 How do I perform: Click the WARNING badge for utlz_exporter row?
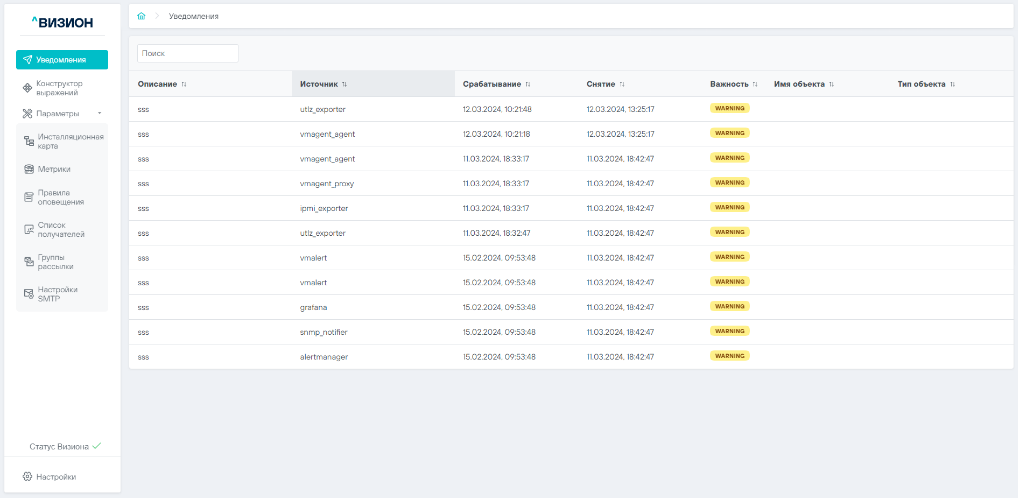[x=729, y=108]
